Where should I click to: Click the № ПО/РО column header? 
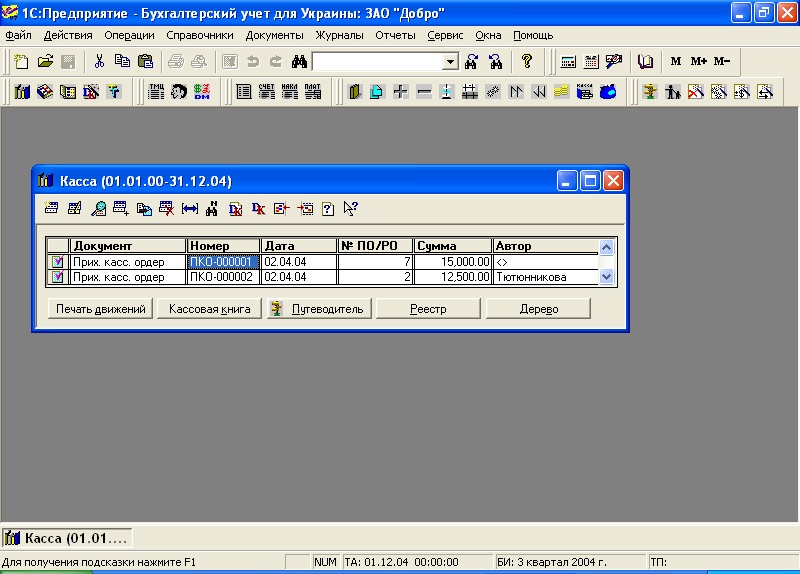(x=376, y=246)
